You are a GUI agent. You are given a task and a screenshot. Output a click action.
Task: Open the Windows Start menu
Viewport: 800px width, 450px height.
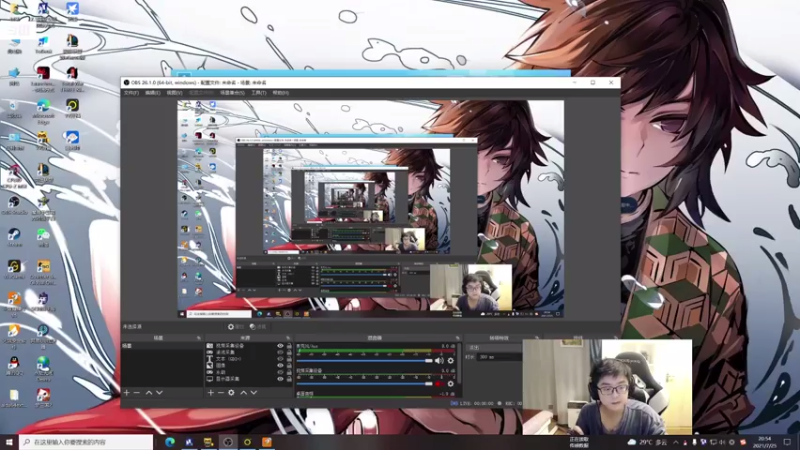point(9,442)
